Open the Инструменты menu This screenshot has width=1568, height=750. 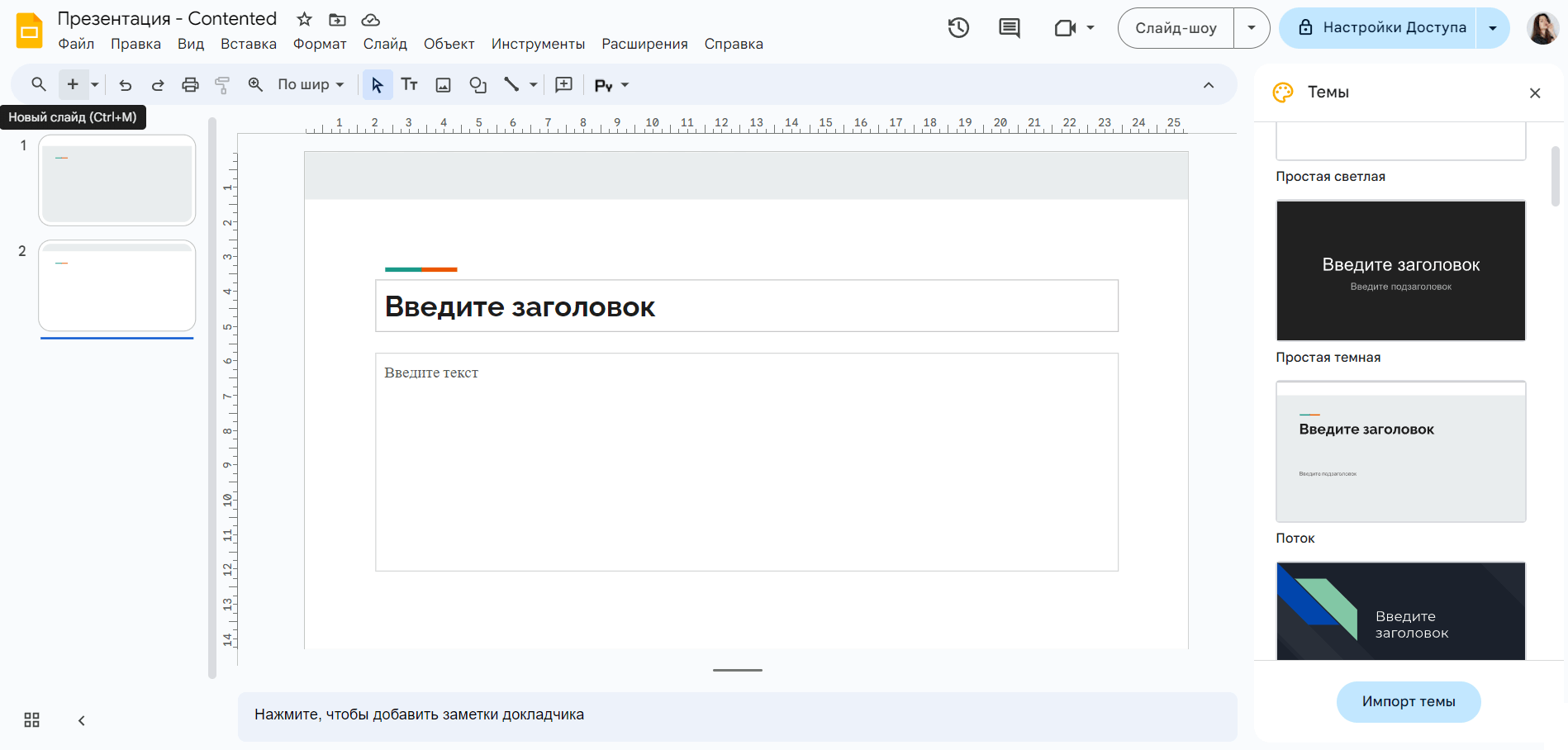538,44
